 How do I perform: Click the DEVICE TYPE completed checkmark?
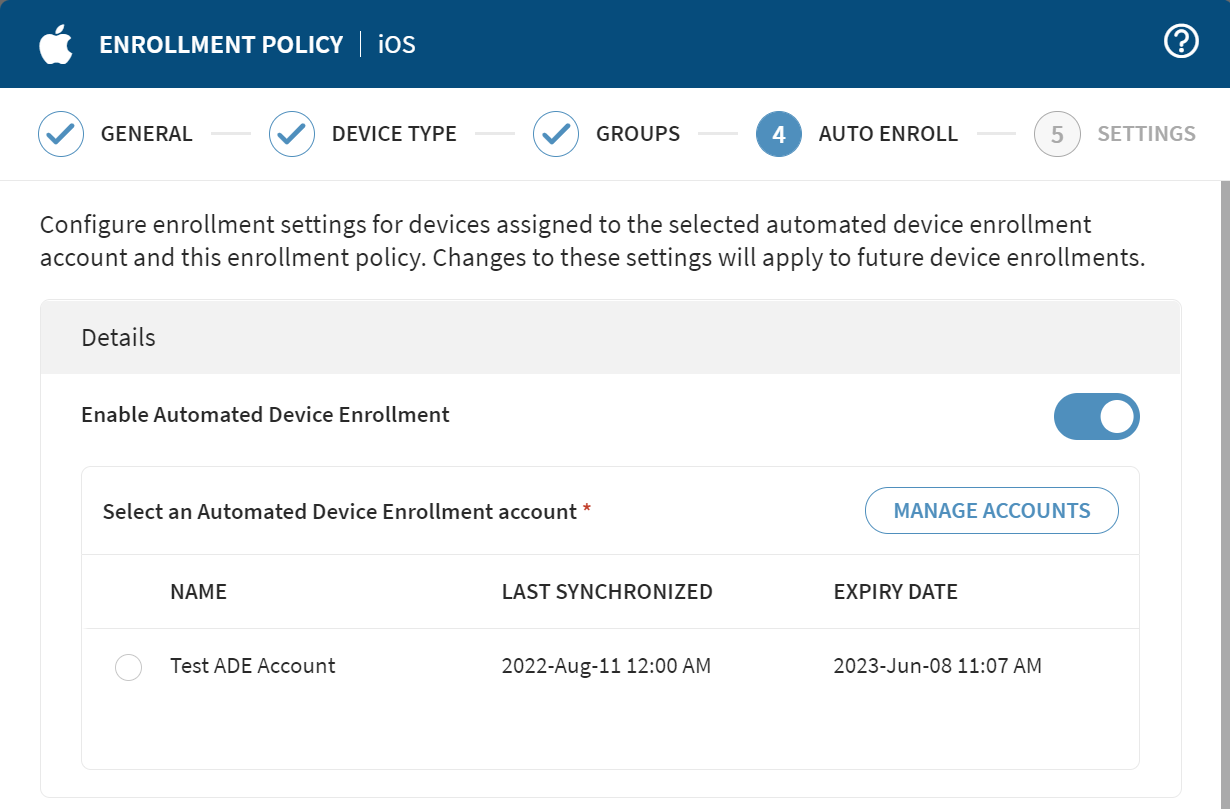point(291,134)
